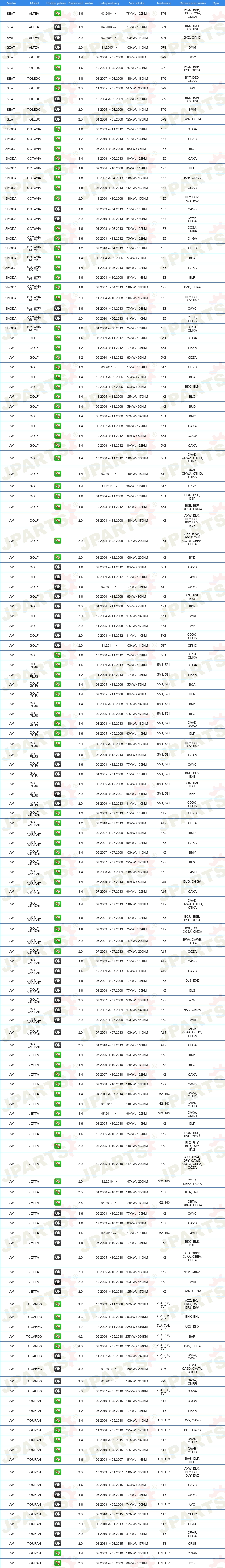Click the PB fuel badge in TOUAREG BHK, BHL row
Image resolution: width=225 pixels, height=1568 pixels.
(x=57, y=1317)
